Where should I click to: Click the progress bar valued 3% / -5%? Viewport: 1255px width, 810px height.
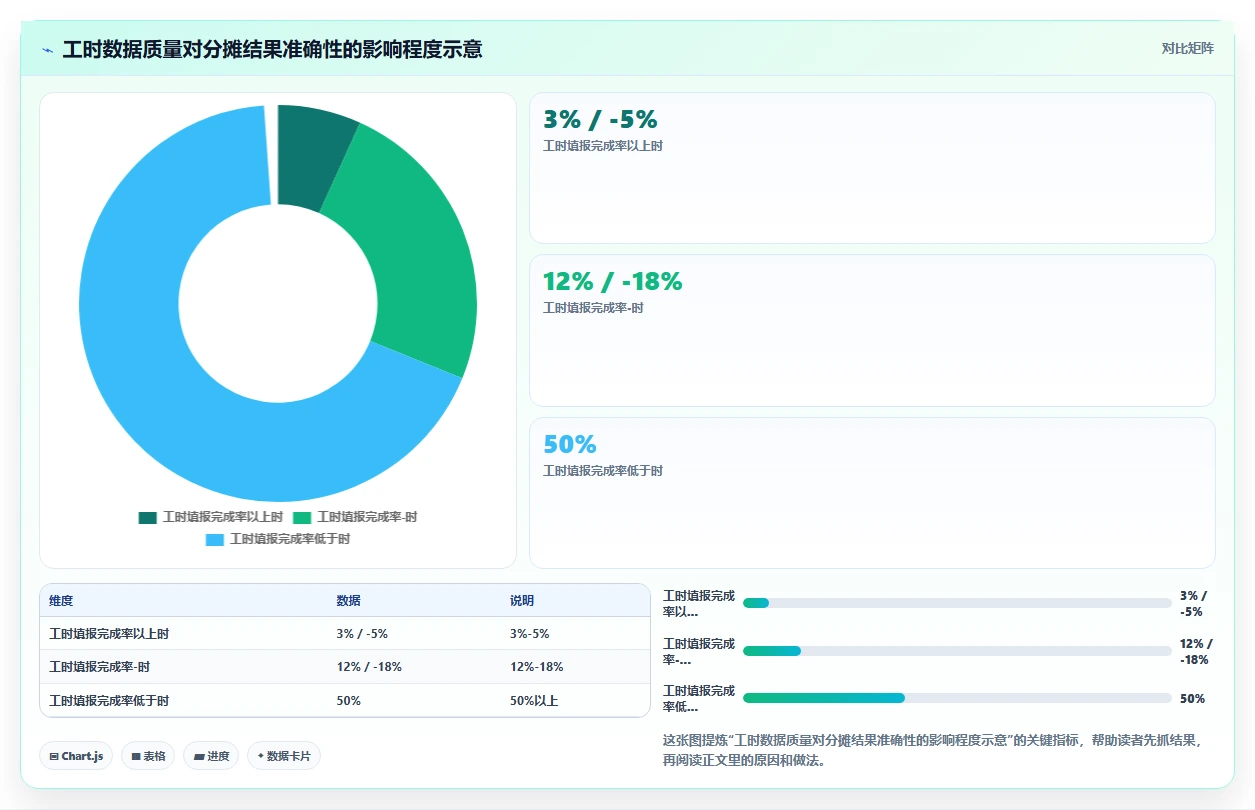click(x=957, y=603)
